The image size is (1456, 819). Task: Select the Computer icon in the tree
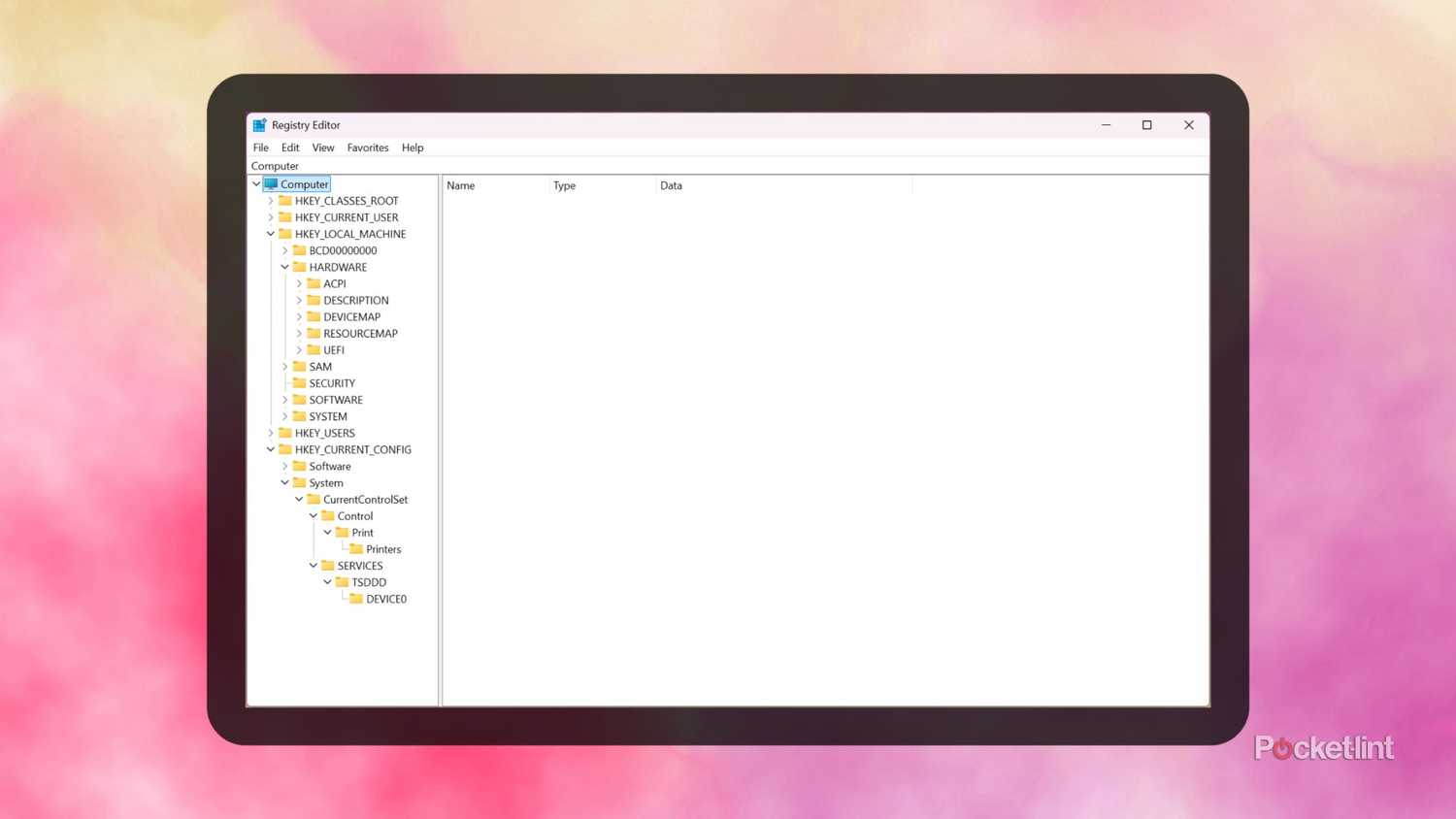(275, 183)
